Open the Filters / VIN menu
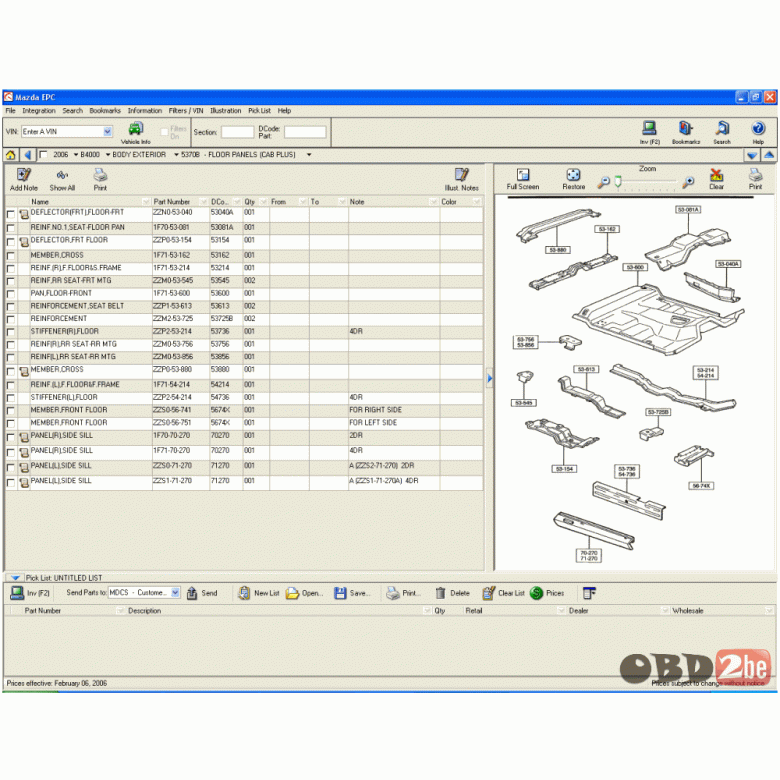The height and width of the screenshot is (780, 780). click(x=186, y=111)
